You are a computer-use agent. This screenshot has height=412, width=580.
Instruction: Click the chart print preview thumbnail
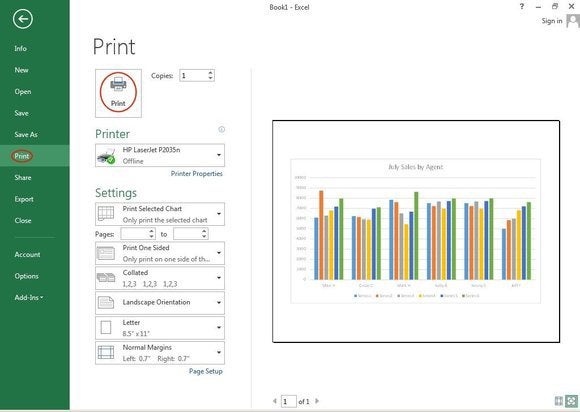416,231
